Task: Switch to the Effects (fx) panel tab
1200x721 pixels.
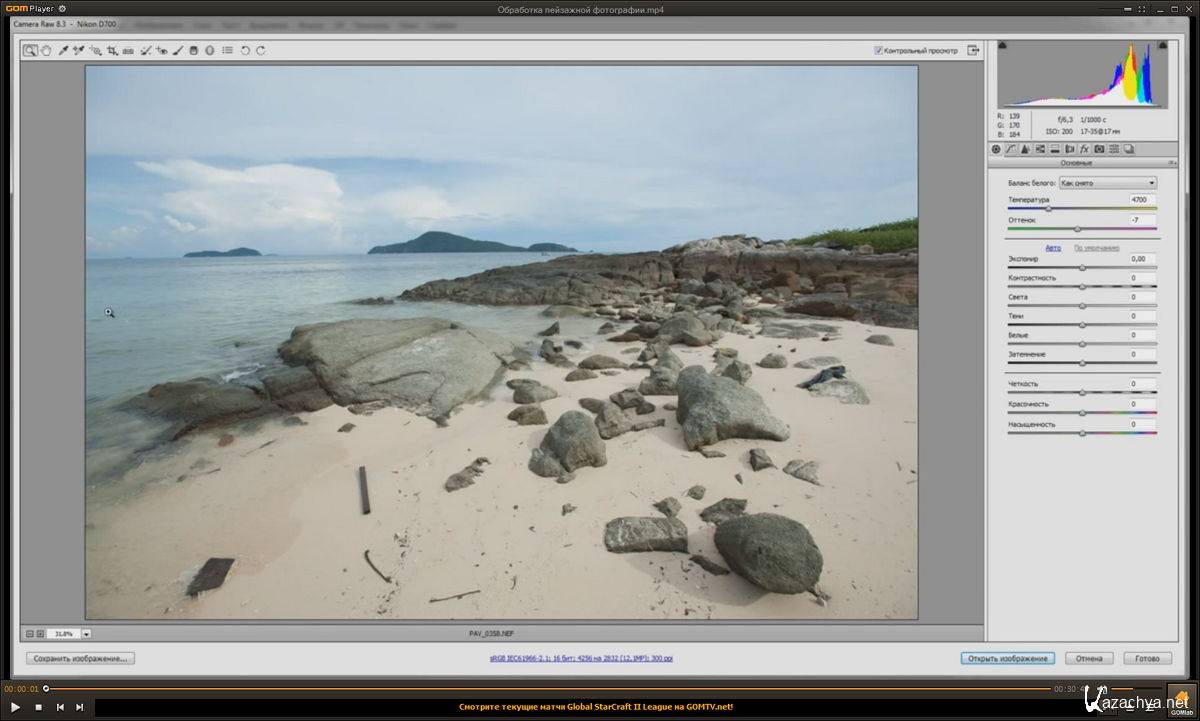Action: tap(1084, 149)
